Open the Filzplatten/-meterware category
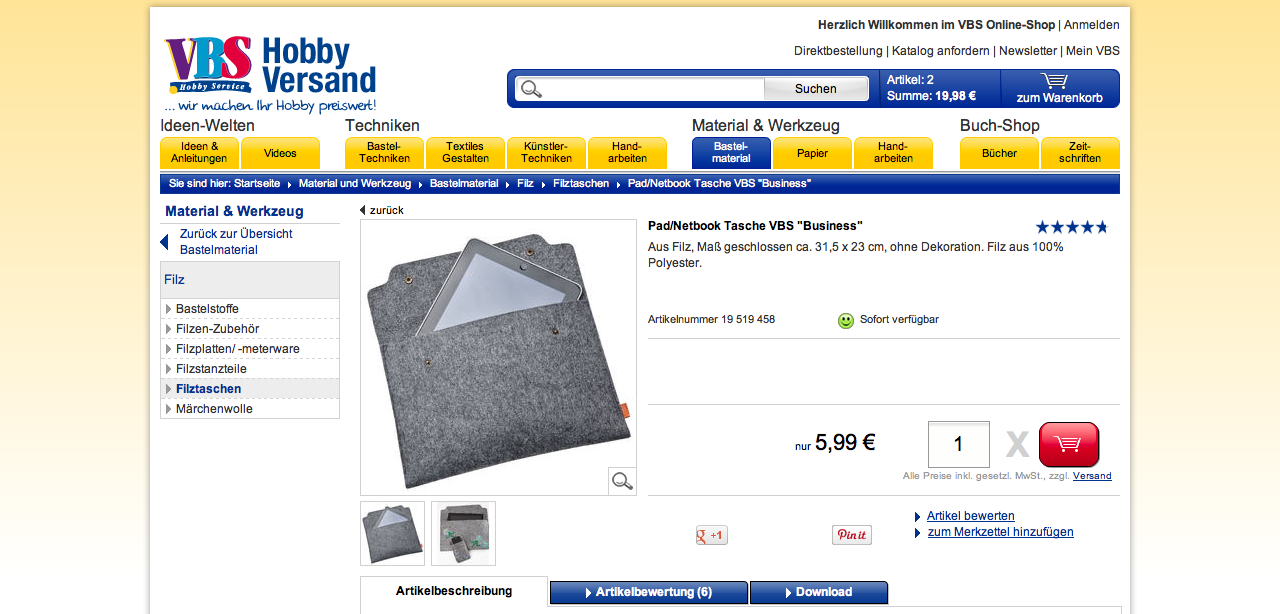1280x614 pixels. tap(237, 349)
